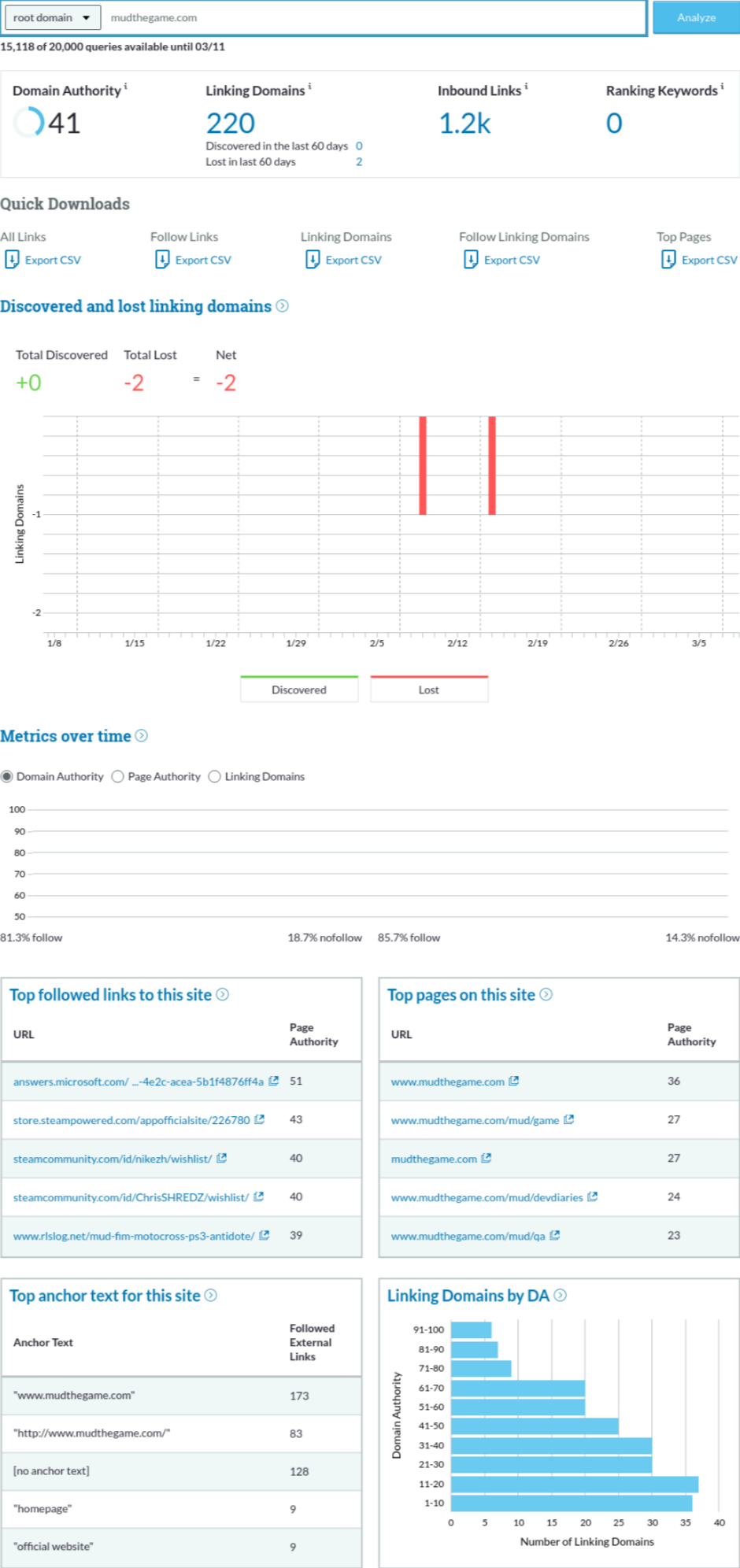Screen dimensions: 740x1568
Task: Expand Discovered and lost linking domains section
Action: click(x=283, y=306)
